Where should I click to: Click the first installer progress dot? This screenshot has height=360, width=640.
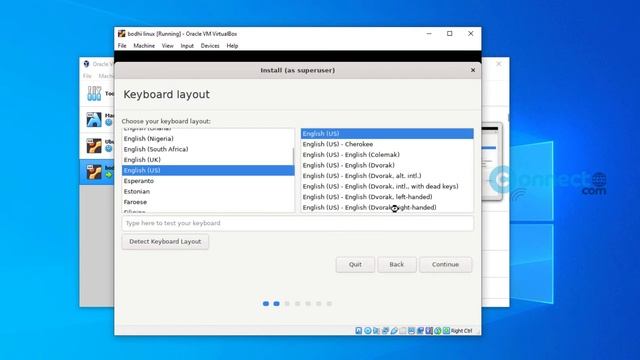click(x=266, y=304)
